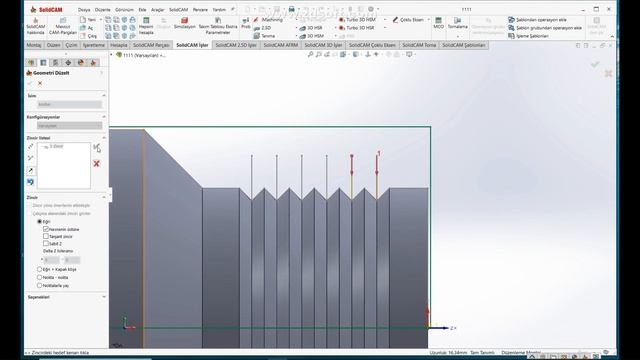Click Şablondan operasyon ekle
This screenshot has width=640, height=360.
click(537, 20)
